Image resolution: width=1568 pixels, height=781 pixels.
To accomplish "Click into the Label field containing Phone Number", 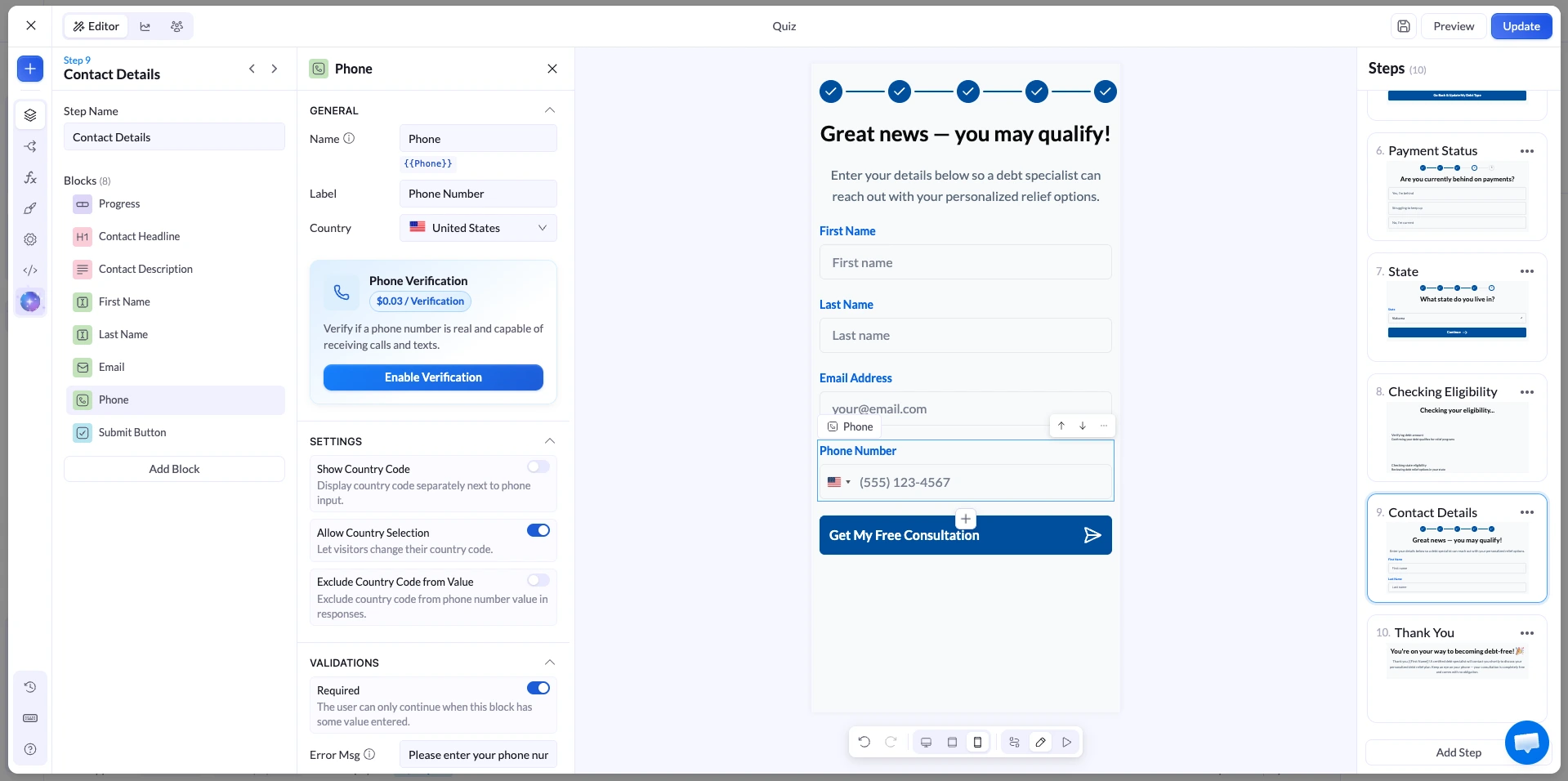I will pyautogui.click(x=478, y=194).
